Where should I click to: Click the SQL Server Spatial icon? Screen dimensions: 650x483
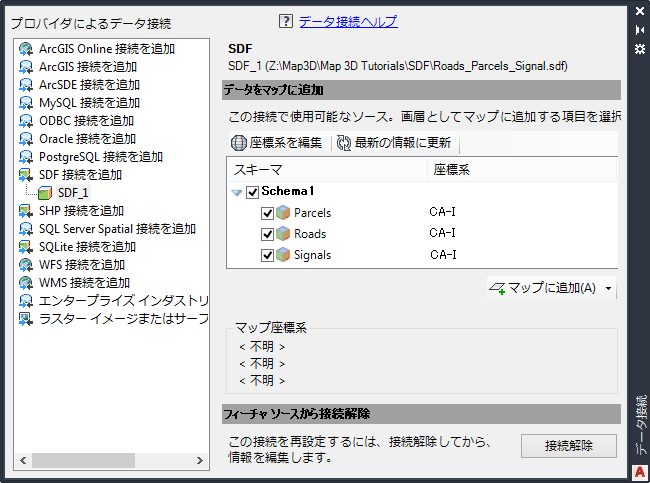tap(26, 229)
